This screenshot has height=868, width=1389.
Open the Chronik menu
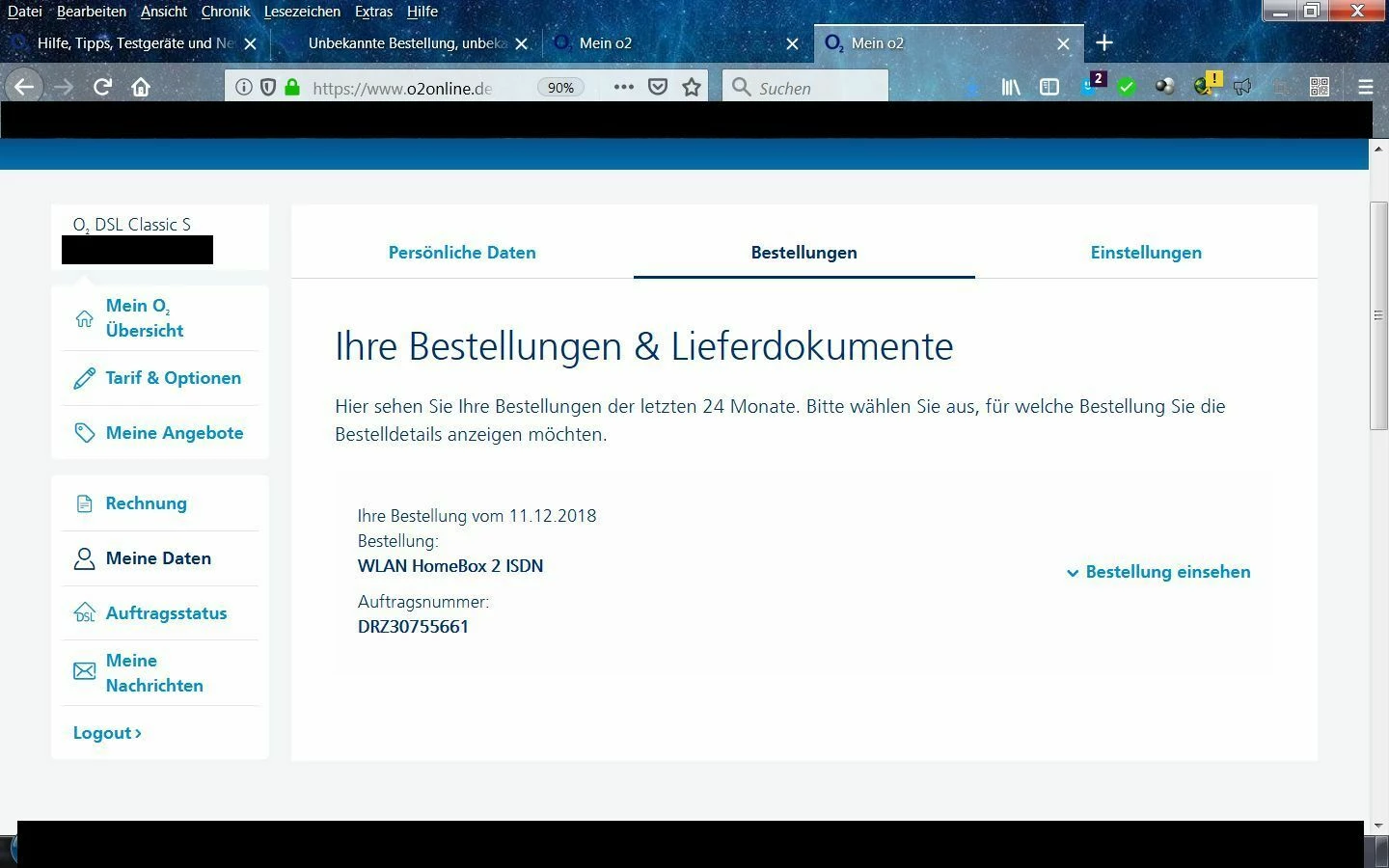tap(225, 12)
